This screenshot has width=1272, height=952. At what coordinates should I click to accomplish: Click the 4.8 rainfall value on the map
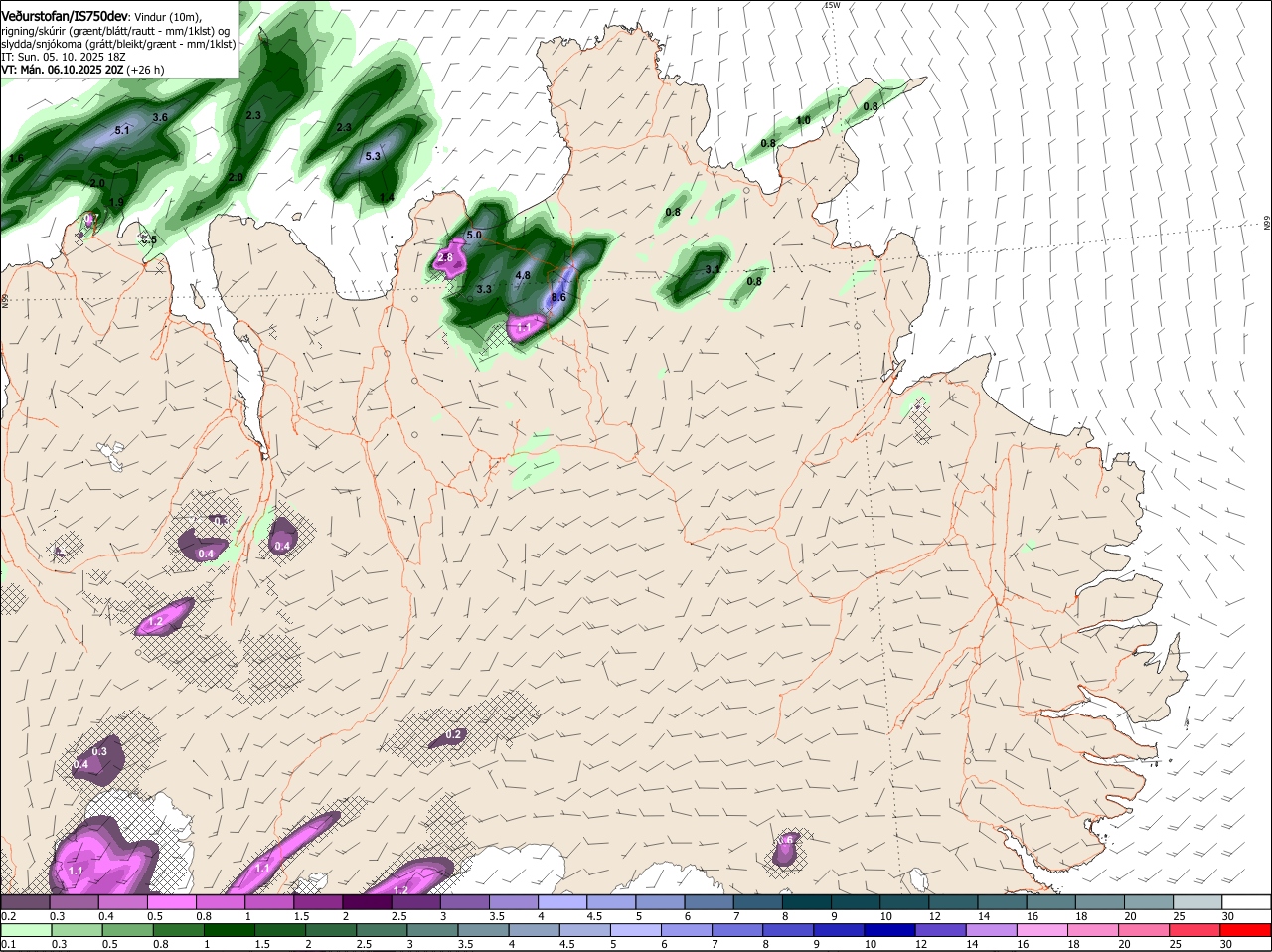523,275
